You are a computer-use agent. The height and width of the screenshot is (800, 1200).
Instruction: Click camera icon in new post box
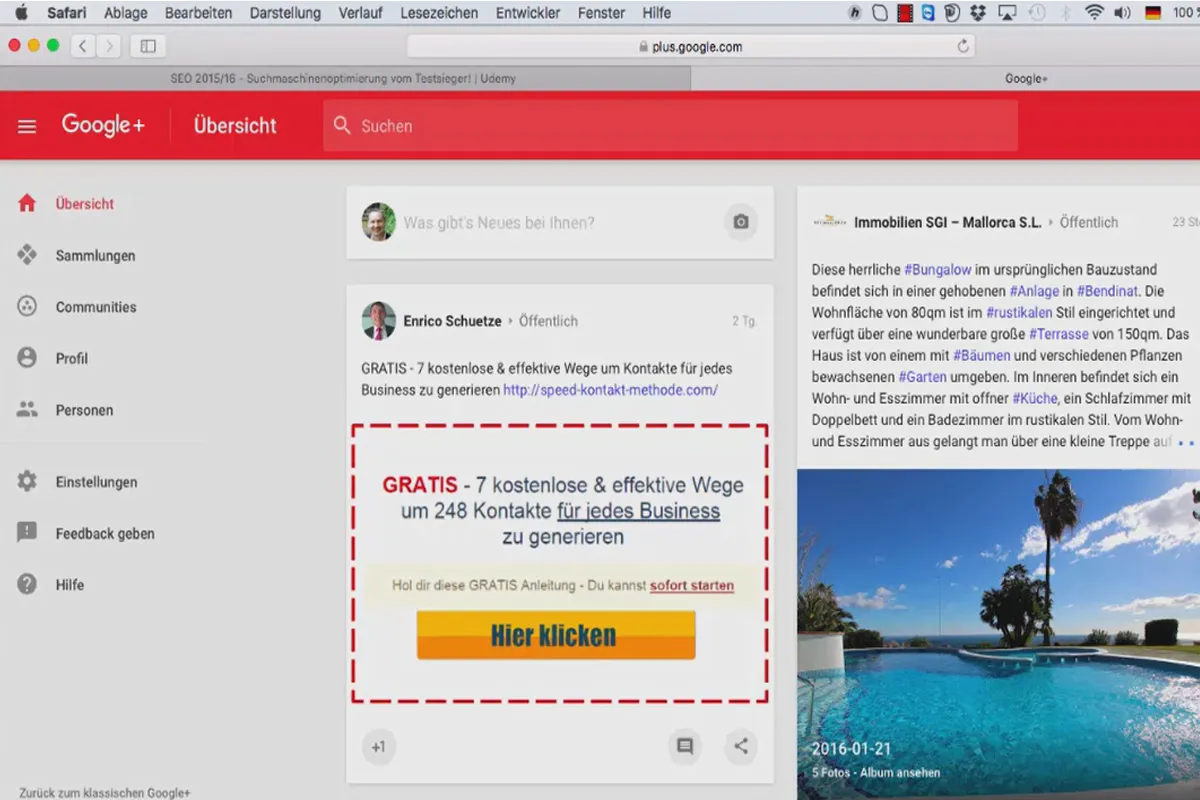pos(741,222)
